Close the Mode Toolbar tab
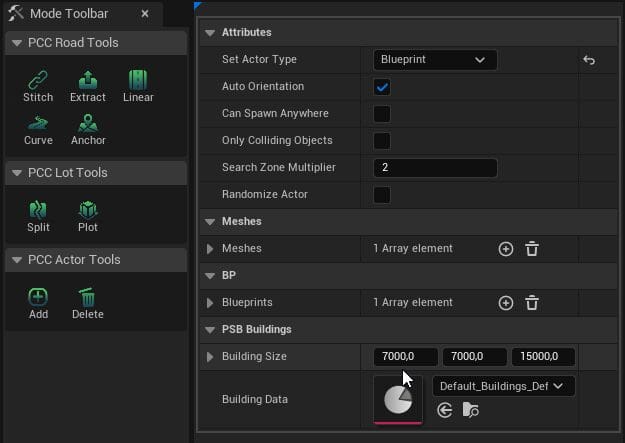Screen dimensions: 625x443 pyautogui.click(x=145, y=14)
